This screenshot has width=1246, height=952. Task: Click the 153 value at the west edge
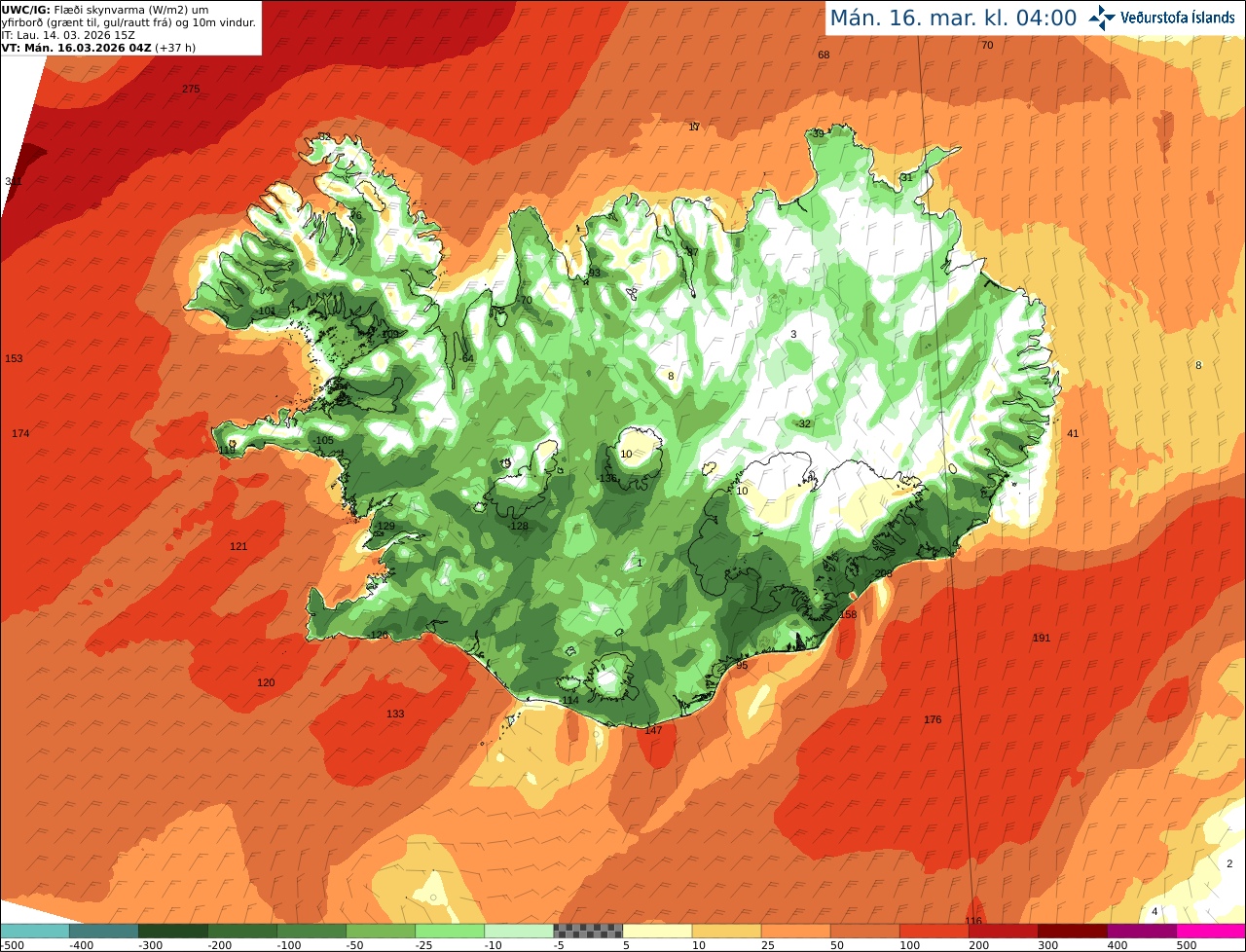pyautogui.click(x=14, y=359)
